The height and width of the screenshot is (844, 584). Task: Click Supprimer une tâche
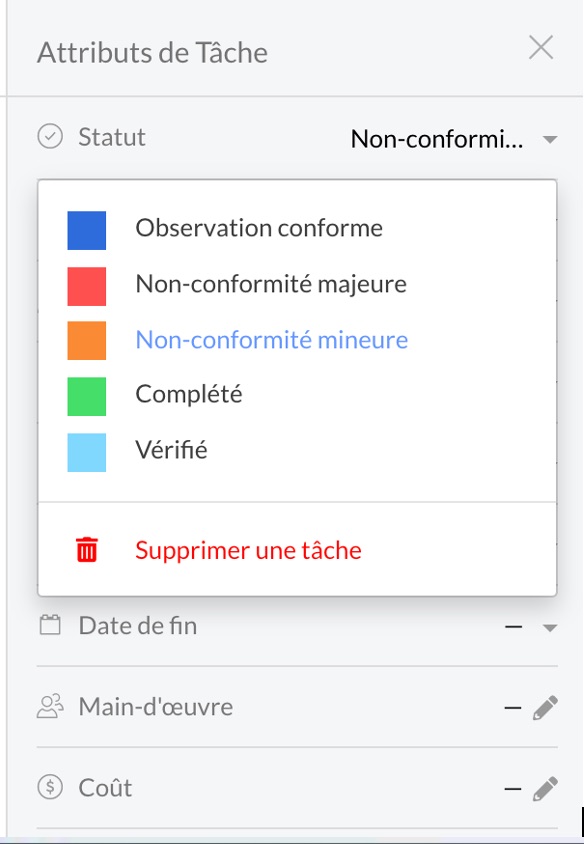248,550
